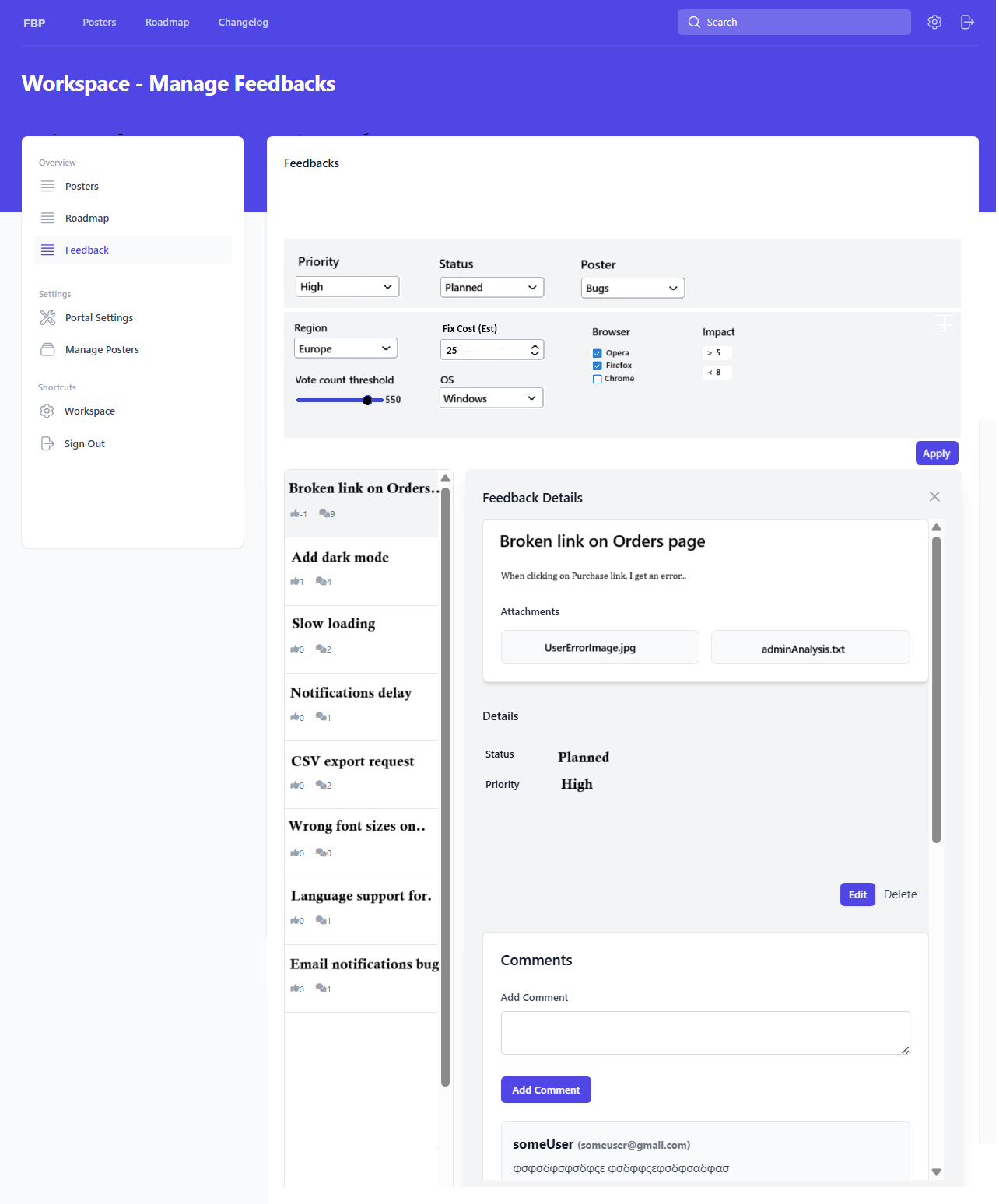Screen dimensions: 999x1204
Task: Open the Region dropdown showing Europe
Action: (x=345, y=349)
